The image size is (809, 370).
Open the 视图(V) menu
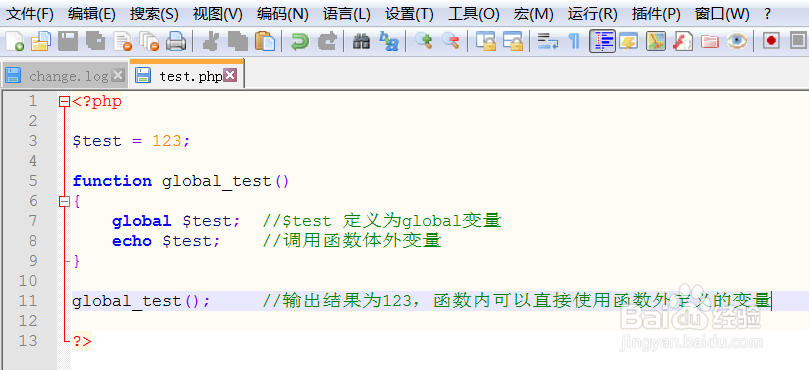click(x=217, y=14)
